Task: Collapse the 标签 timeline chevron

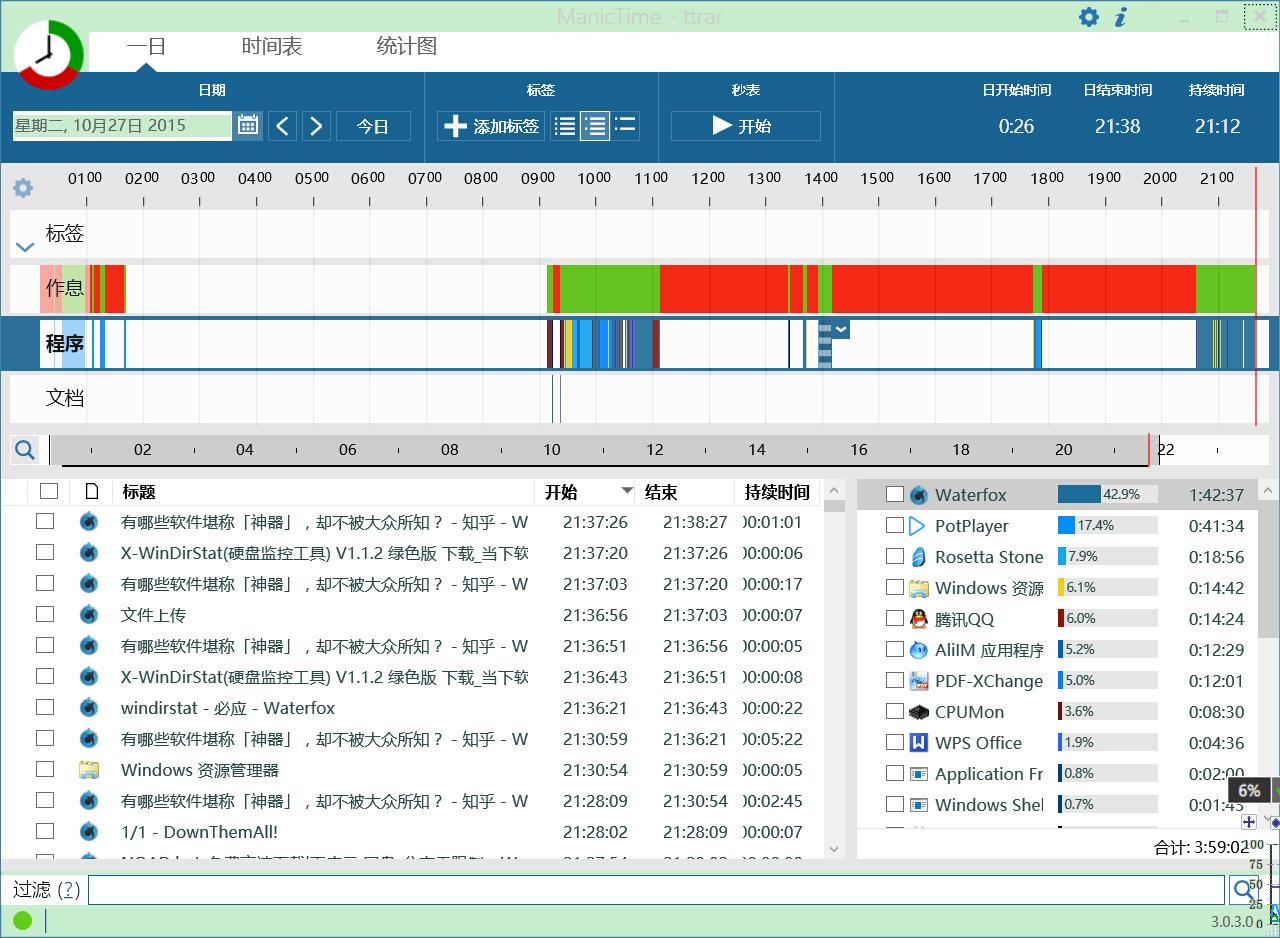Action: [25, 247]
